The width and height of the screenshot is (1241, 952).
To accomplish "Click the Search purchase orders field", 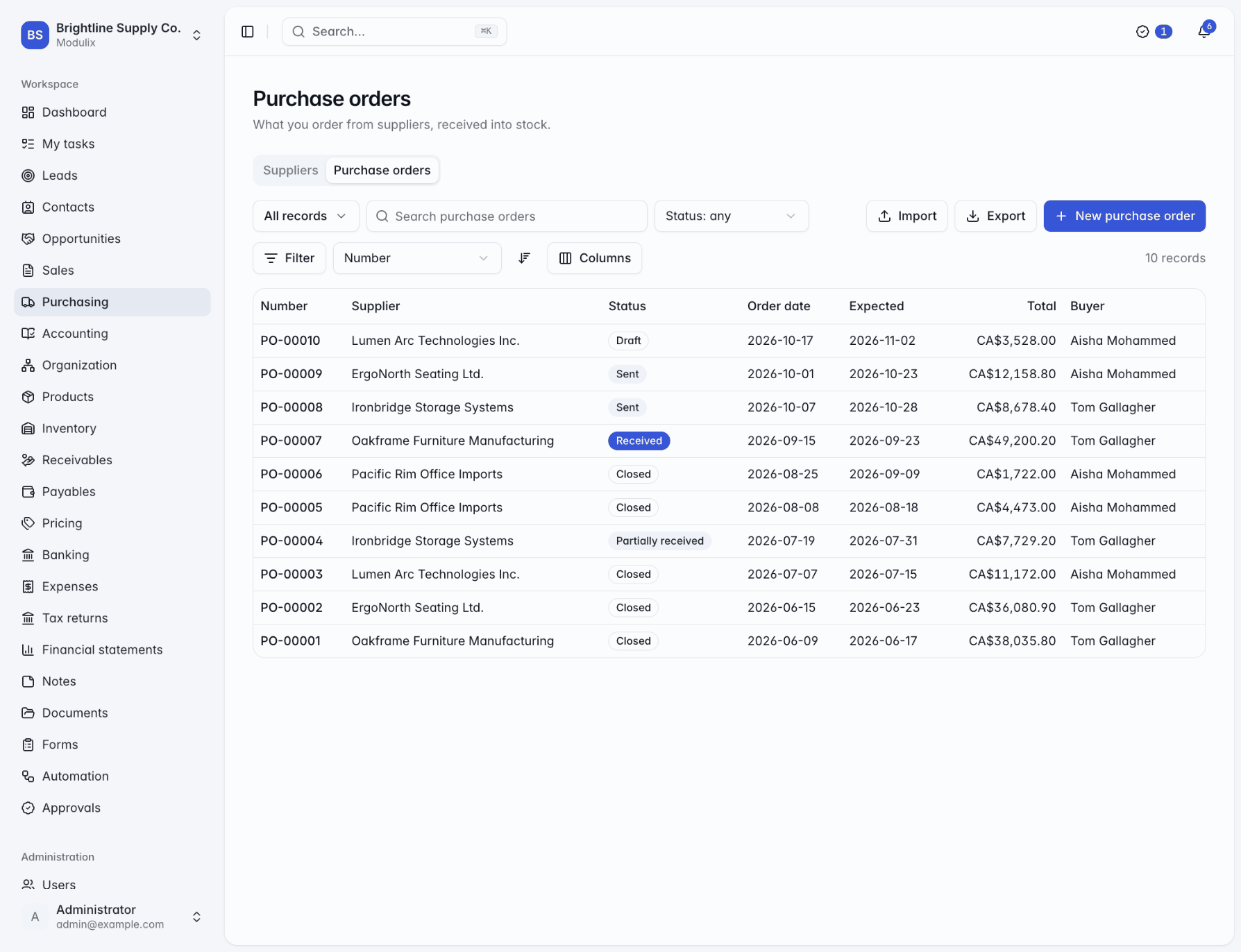I will point(507,216).
